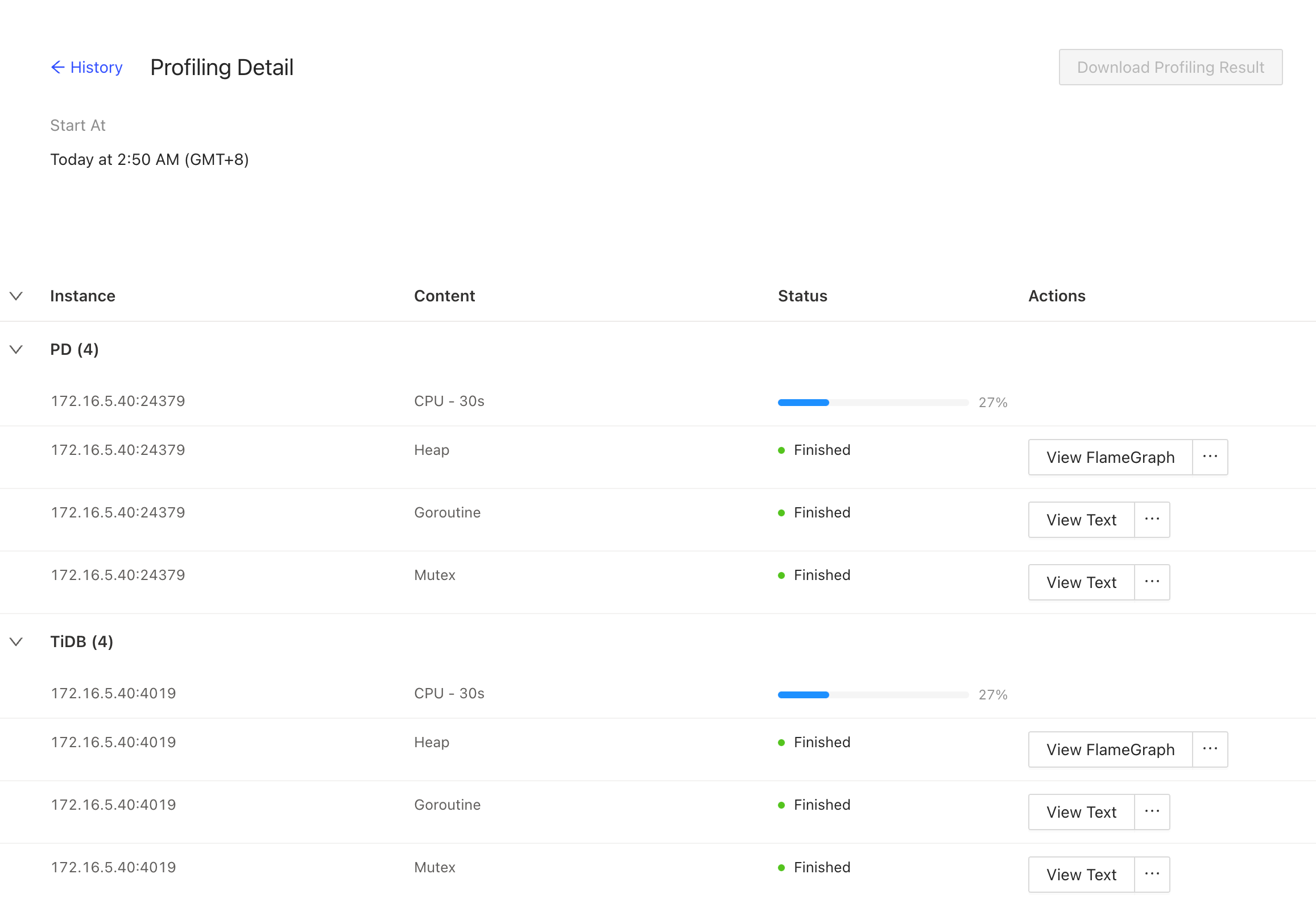Open more options for TiDB Mutex row
This screenshot has height=903, width=1316.
tap(1152, 875)
